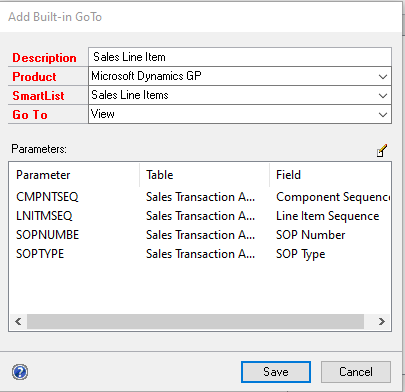The width and height of the screenshot is (405, 392).
Task: Click the Description text field
Action: point(240,57)
